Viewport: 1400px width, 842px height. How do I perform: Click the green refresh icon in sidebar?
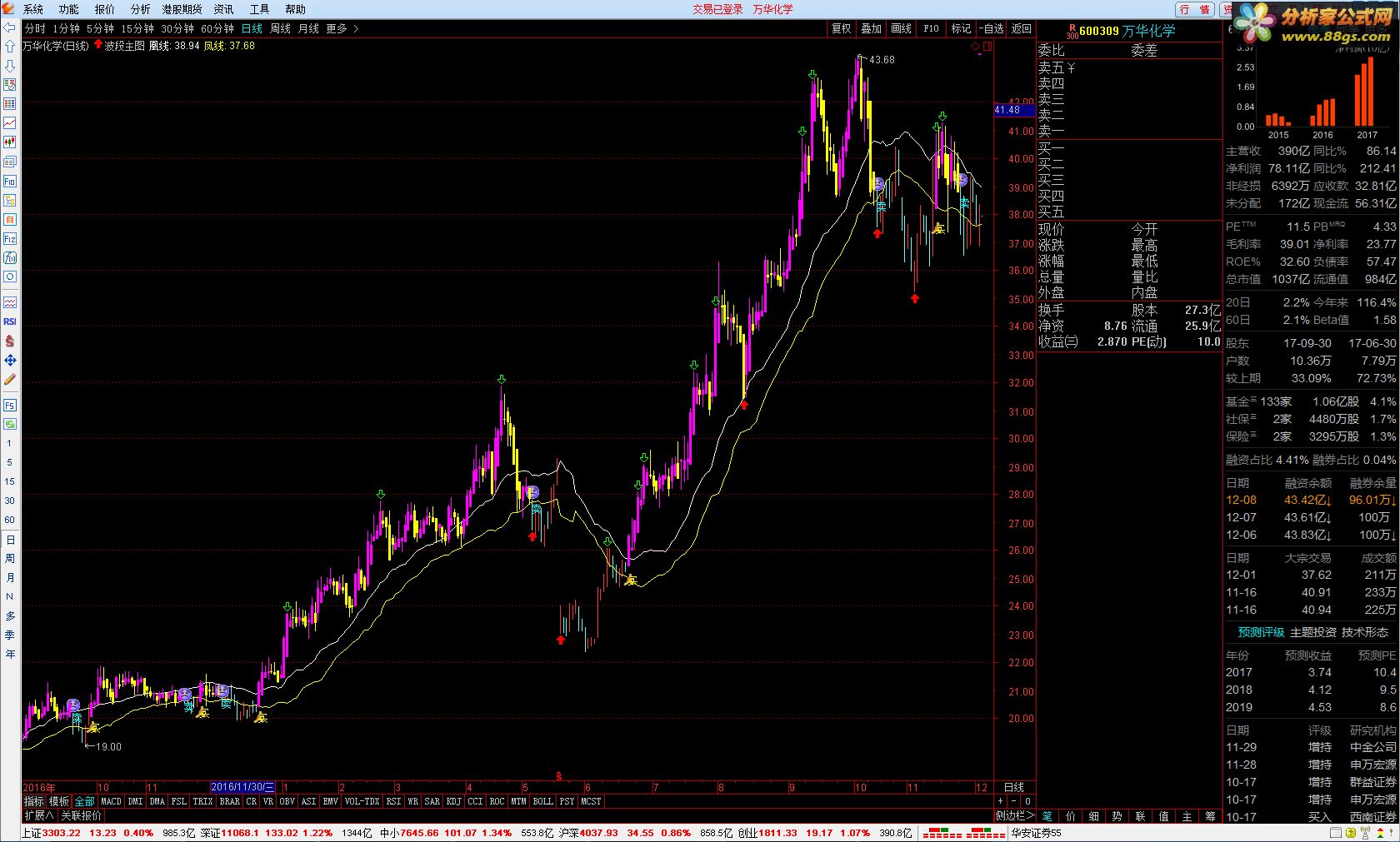pos(10,424)
